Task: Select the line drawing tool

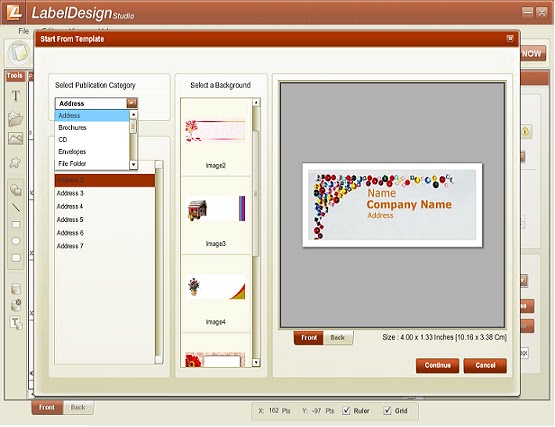Action: tap(16, 207)
